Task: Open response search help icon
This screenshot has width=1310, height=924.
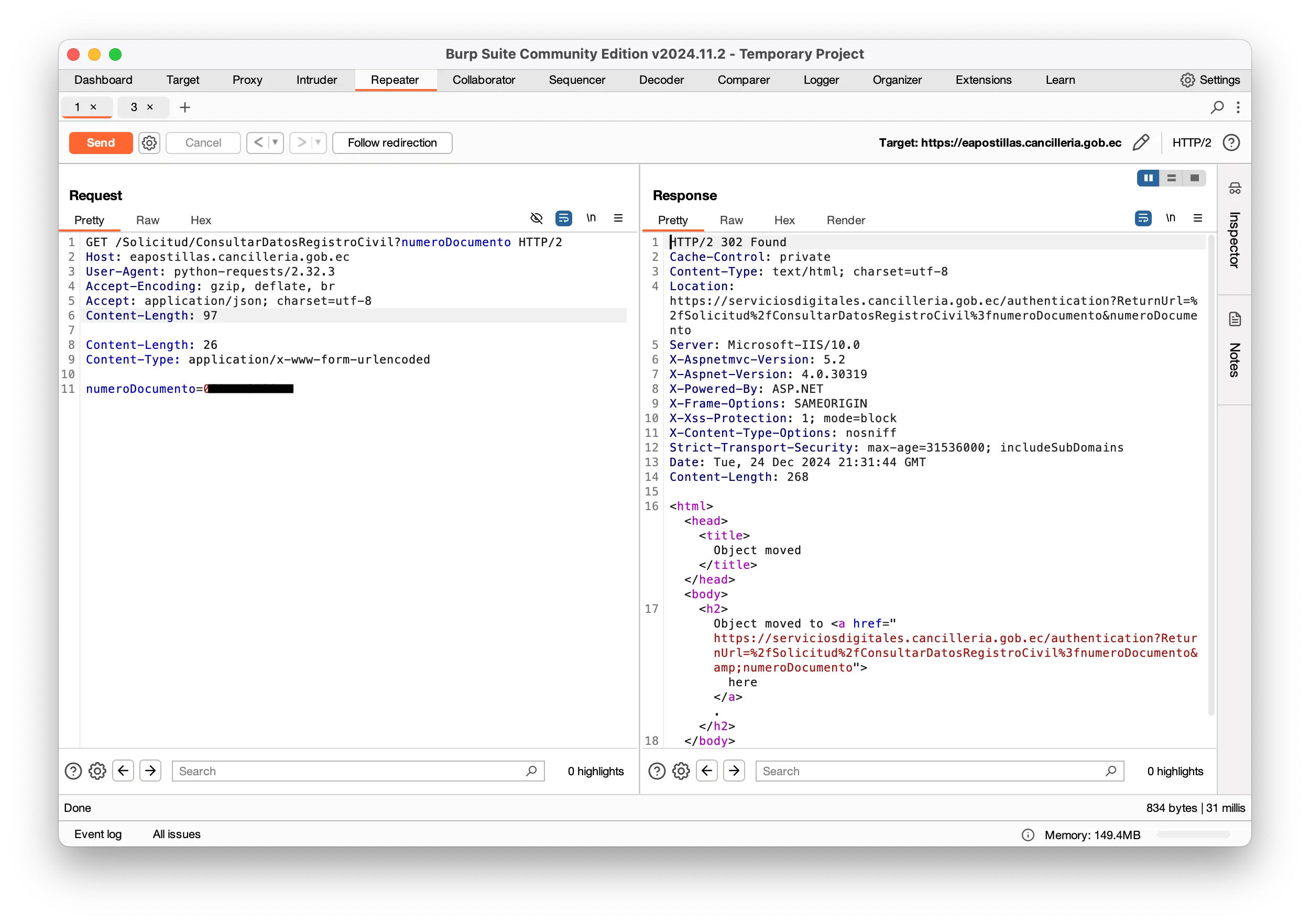Action: pyautogui.click(x=657, y=771)
